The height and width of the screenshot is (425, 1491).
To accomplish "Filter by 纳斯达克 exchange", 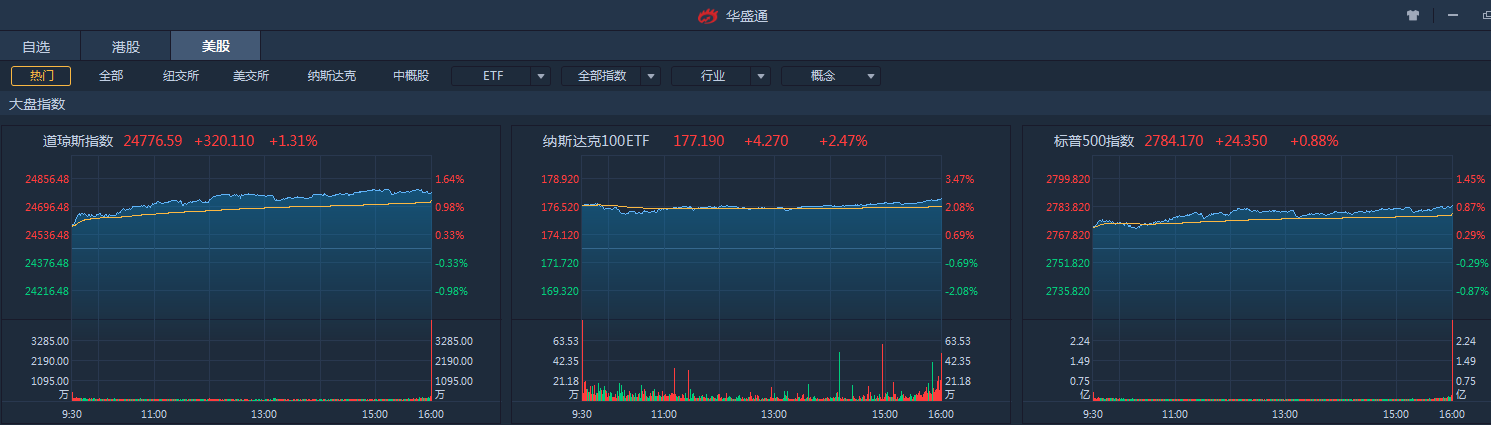I will coord(331,76).
